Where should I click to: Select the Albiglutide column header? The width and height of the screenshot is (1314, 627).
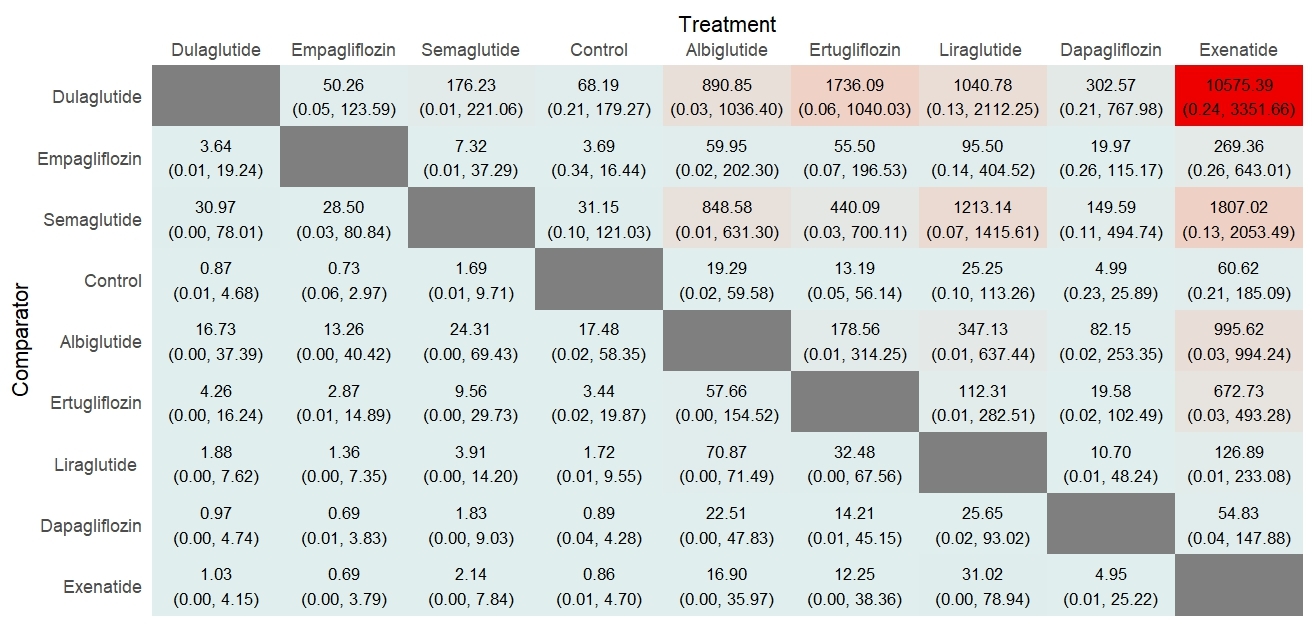(727, 50)
